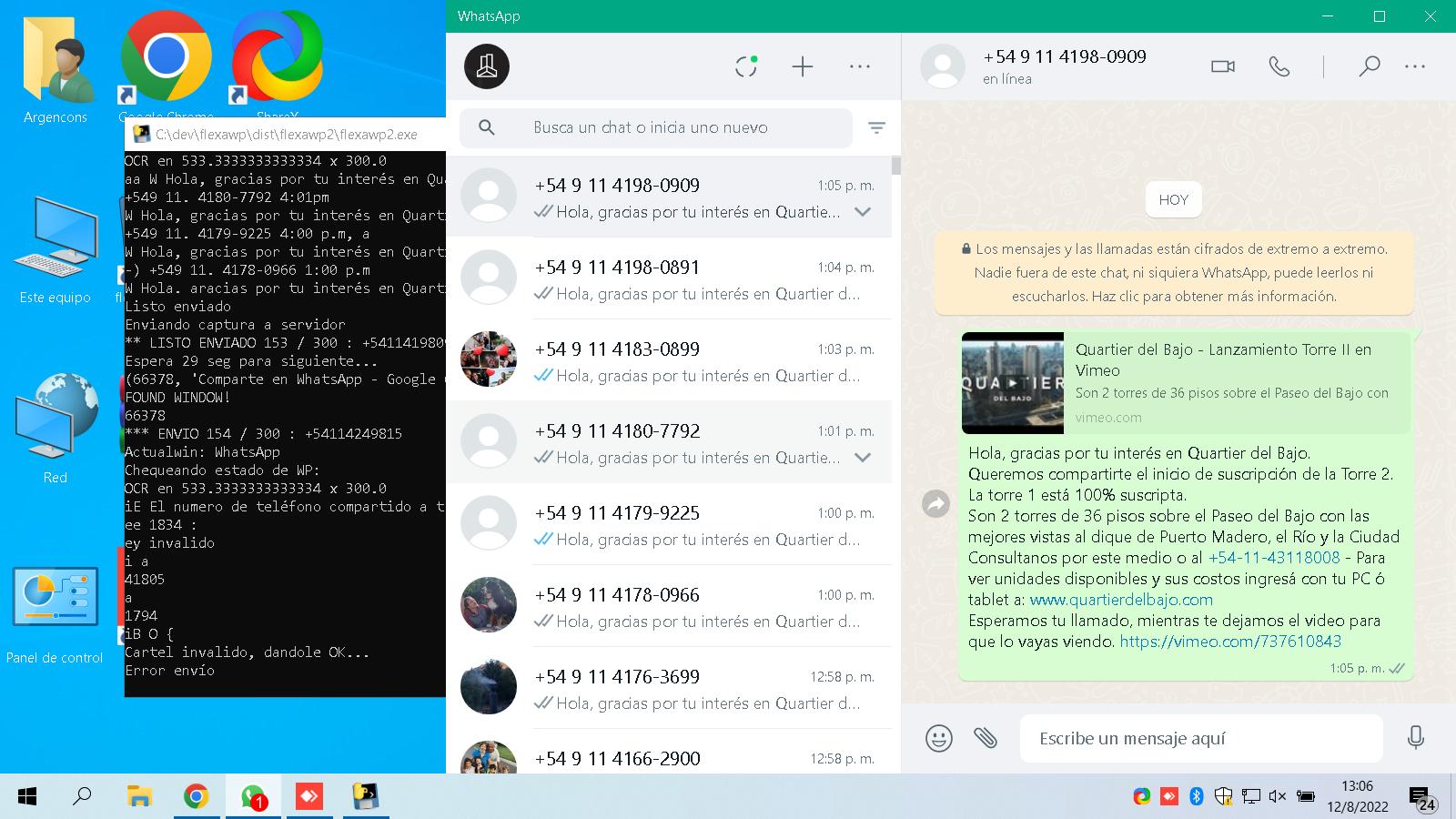
Task: Open the vimeo.com/737610843 link
Action: 1230,642
